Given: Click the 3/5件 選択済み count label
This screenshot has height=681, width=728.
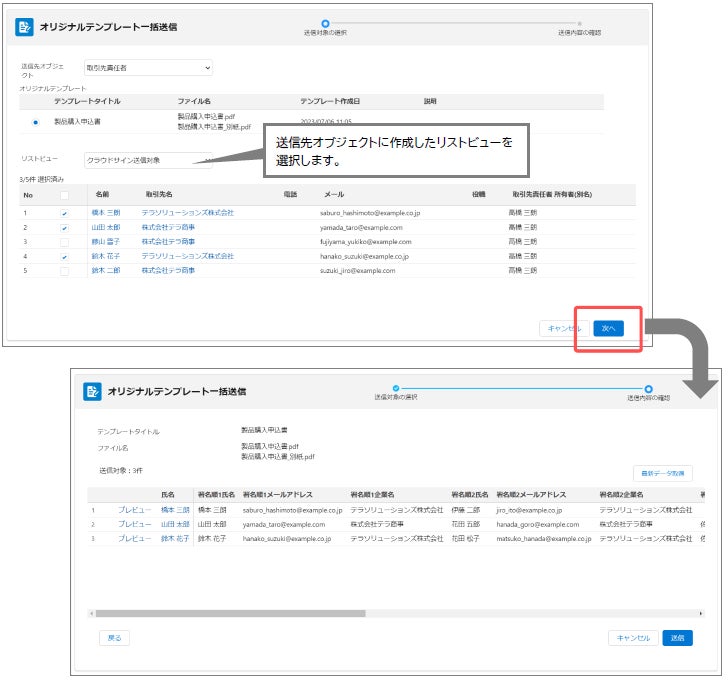Looking at the screenshot, I should (x=42, y=179).
